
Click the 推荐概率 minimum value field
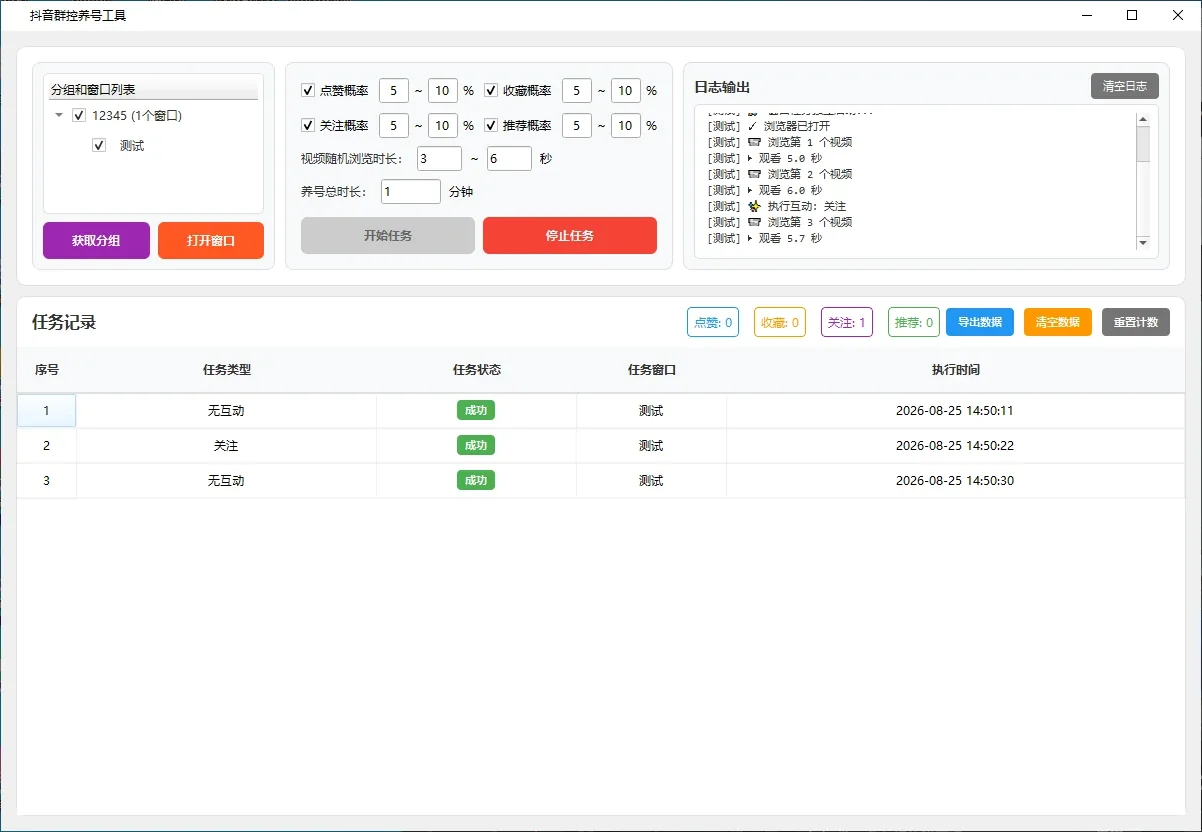click(577, 126)
